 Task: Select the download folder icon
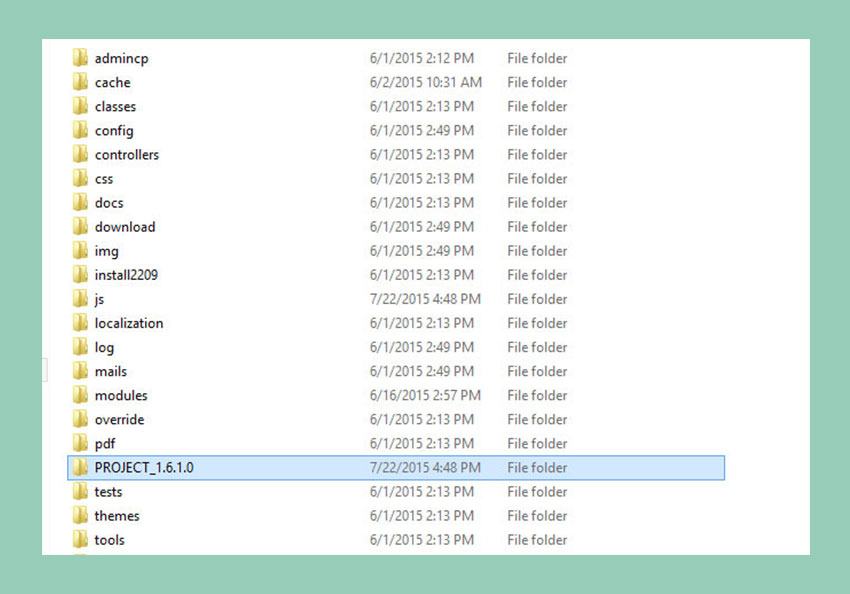click(x=80, y=226)
